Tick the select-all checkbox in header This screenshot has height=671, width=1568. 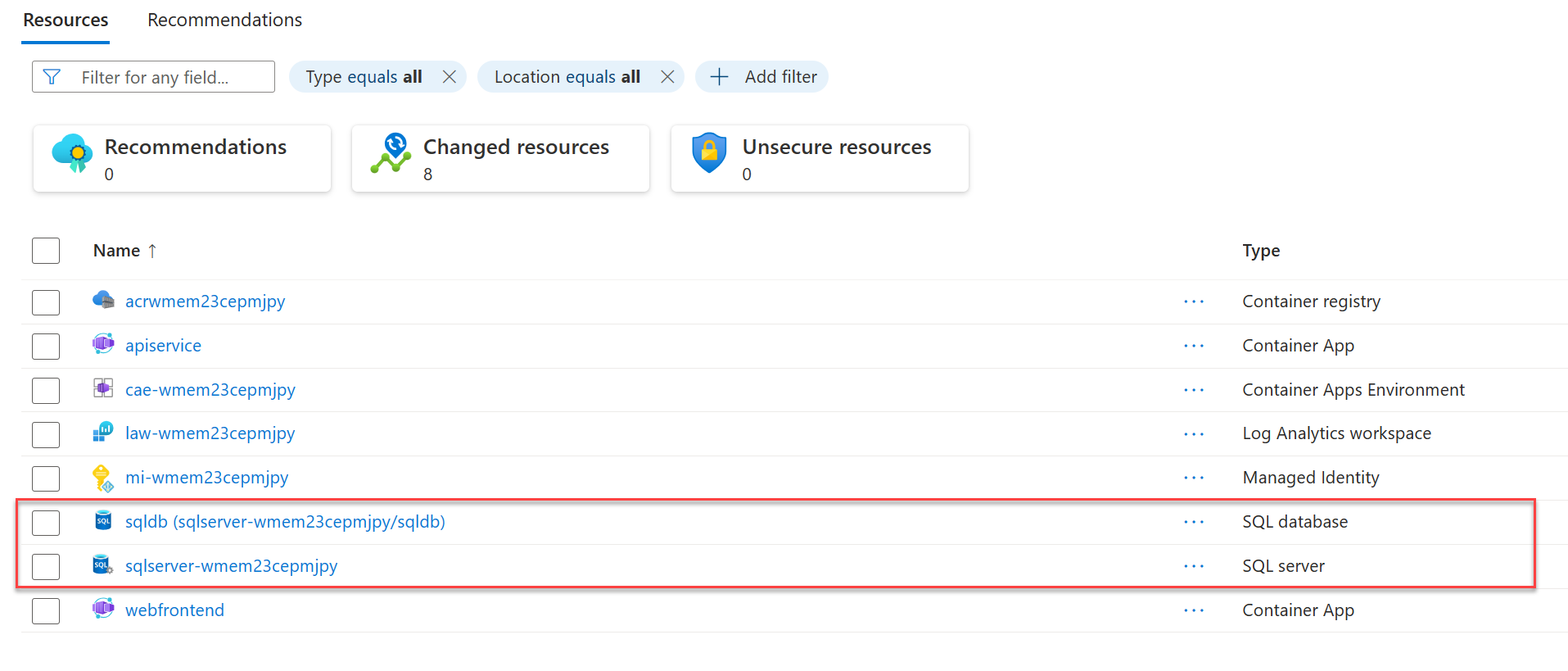point(46,251)
